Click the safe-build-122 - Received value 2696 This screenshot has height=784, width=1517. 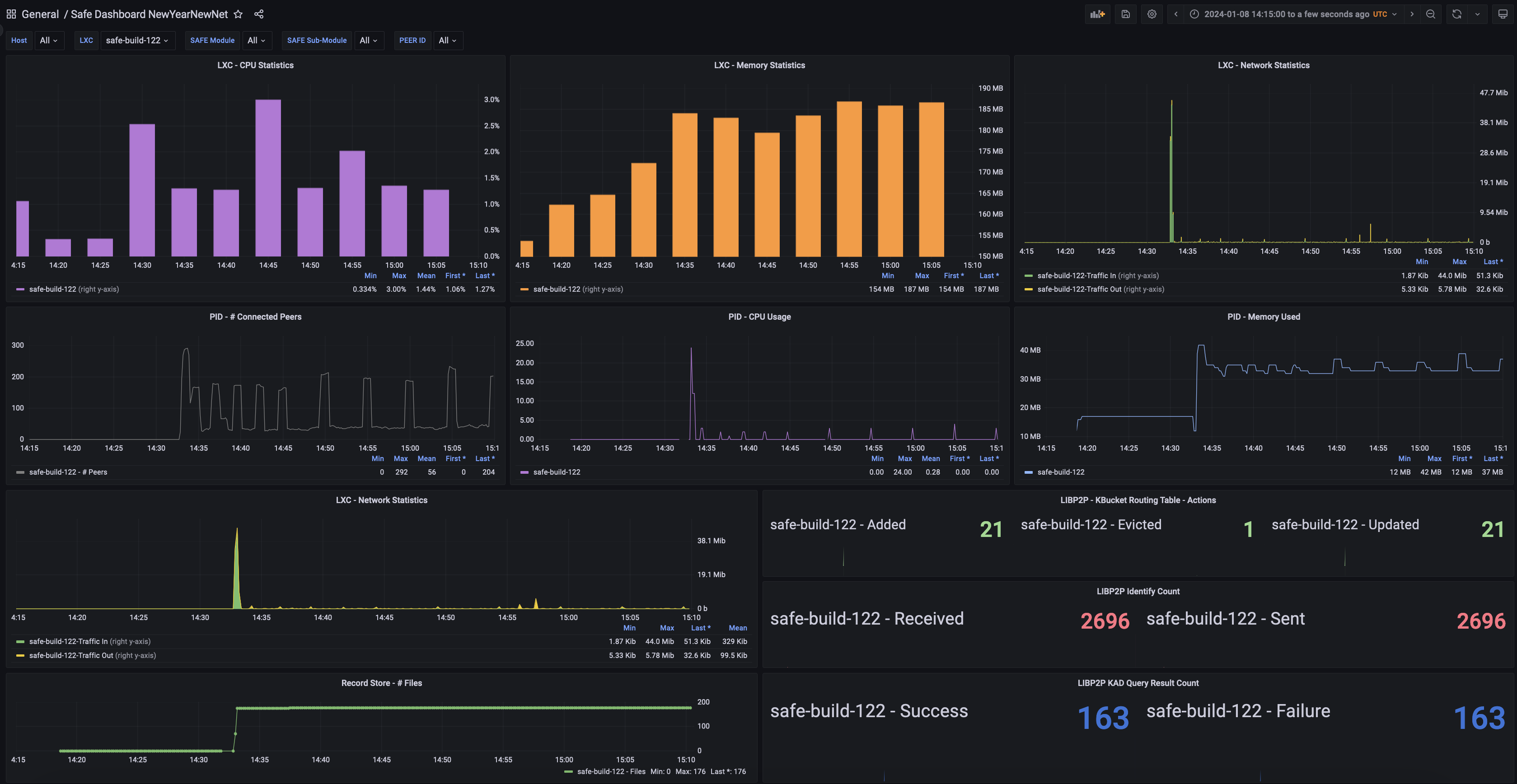[1105, 621]
